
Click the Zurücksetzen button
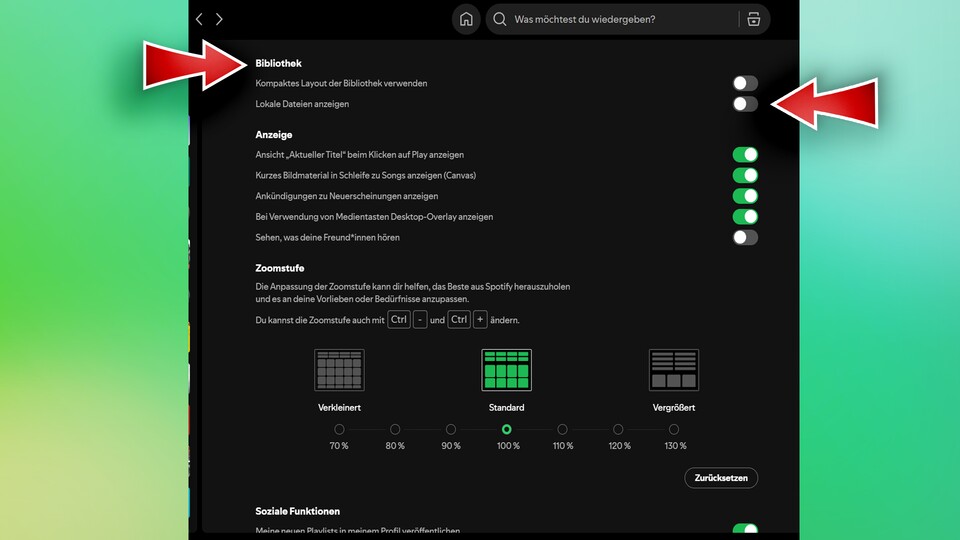coord(721,478)
